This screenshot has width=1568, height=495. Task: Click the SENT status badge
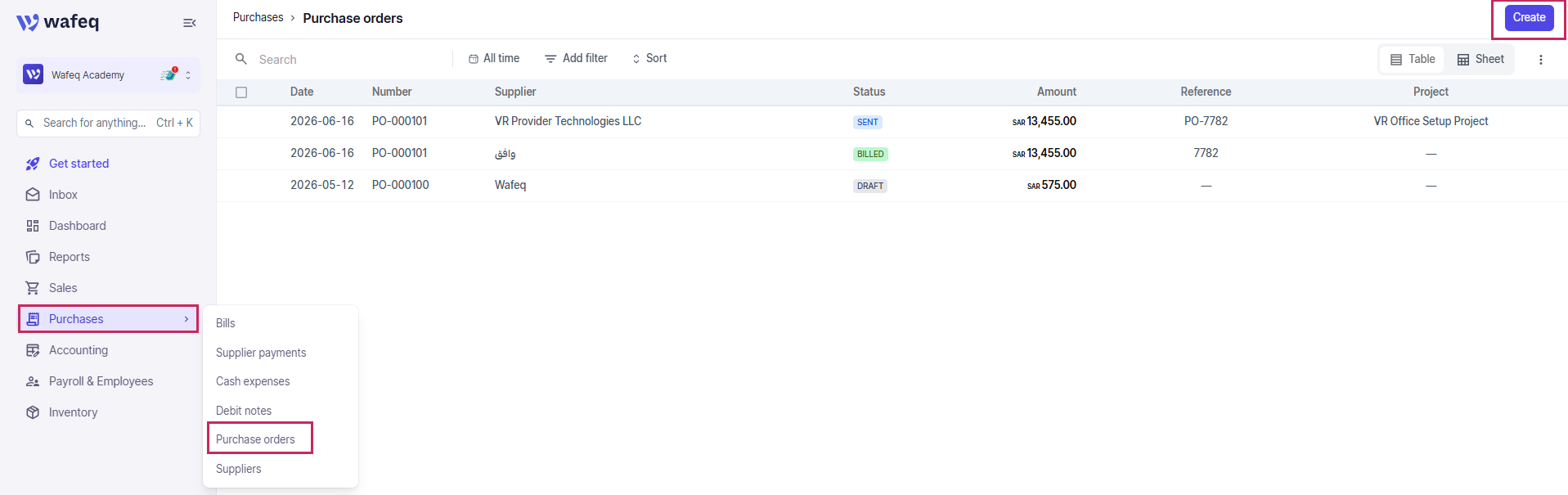point(868,122)
